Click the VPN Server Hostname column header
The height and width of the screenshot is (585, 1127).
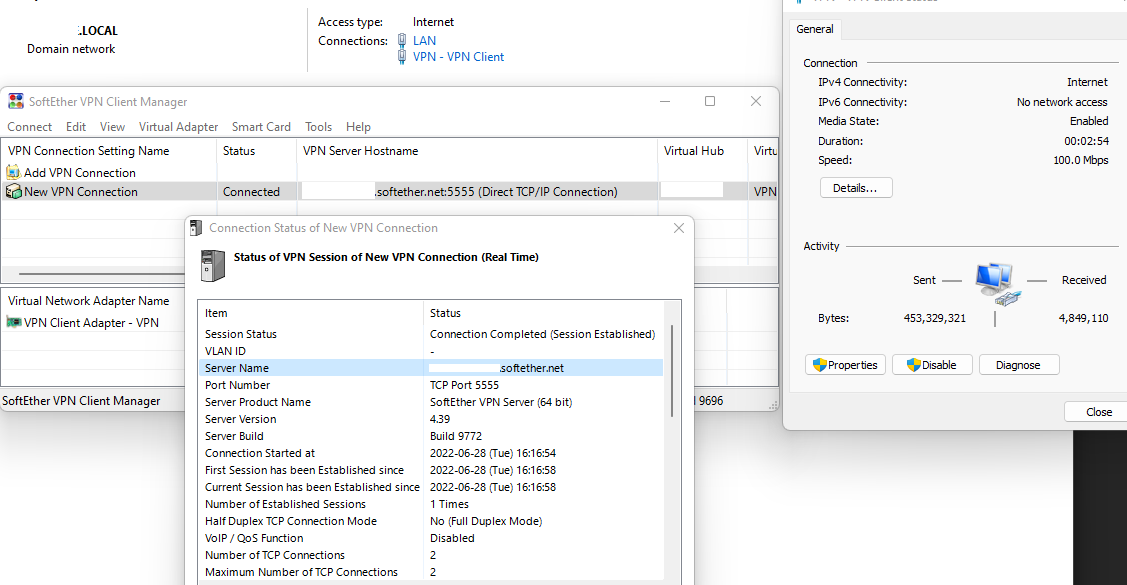pyautogui.click(x=477, y=151)
